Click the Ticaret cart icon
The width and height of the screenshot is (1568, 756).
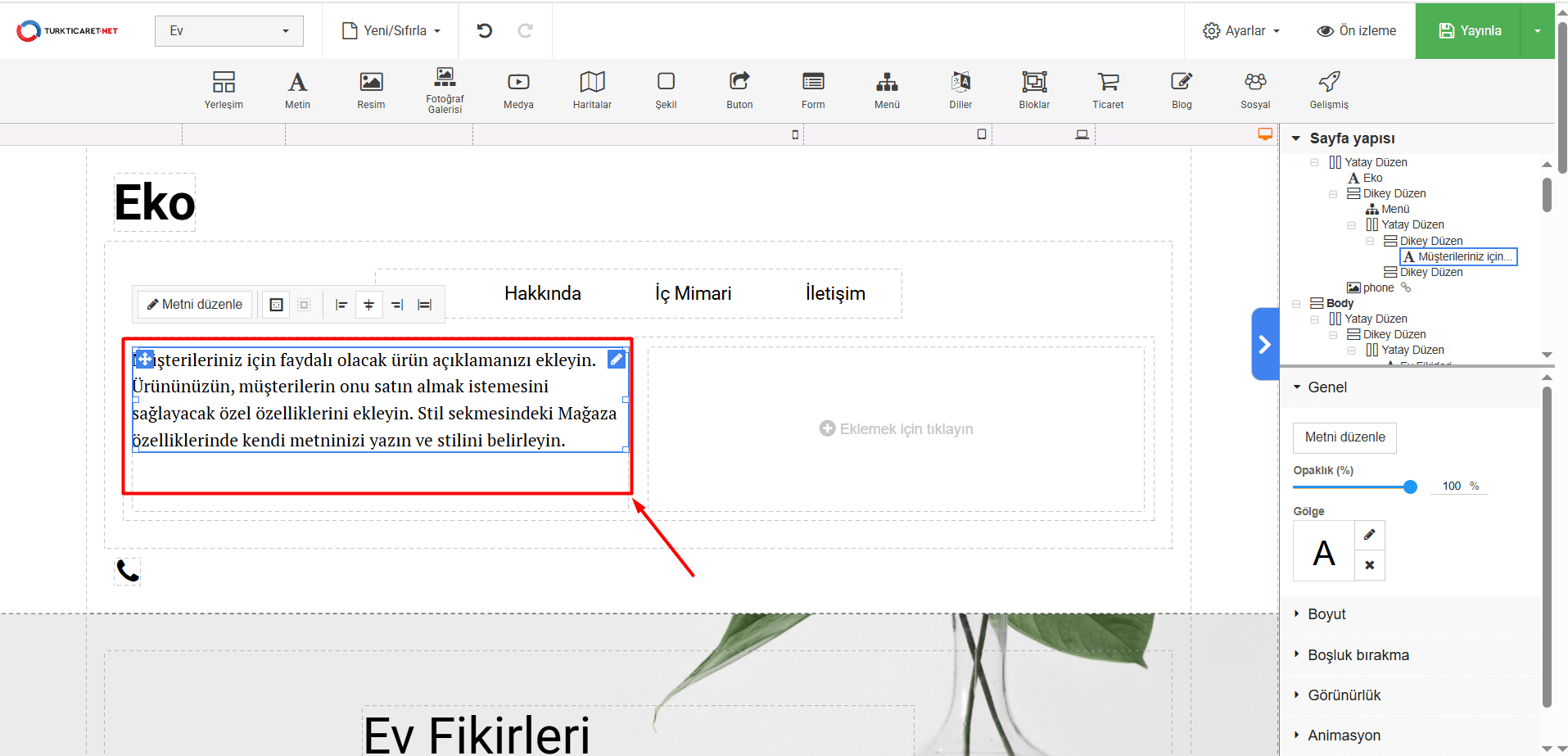(x=1108, y=90)
